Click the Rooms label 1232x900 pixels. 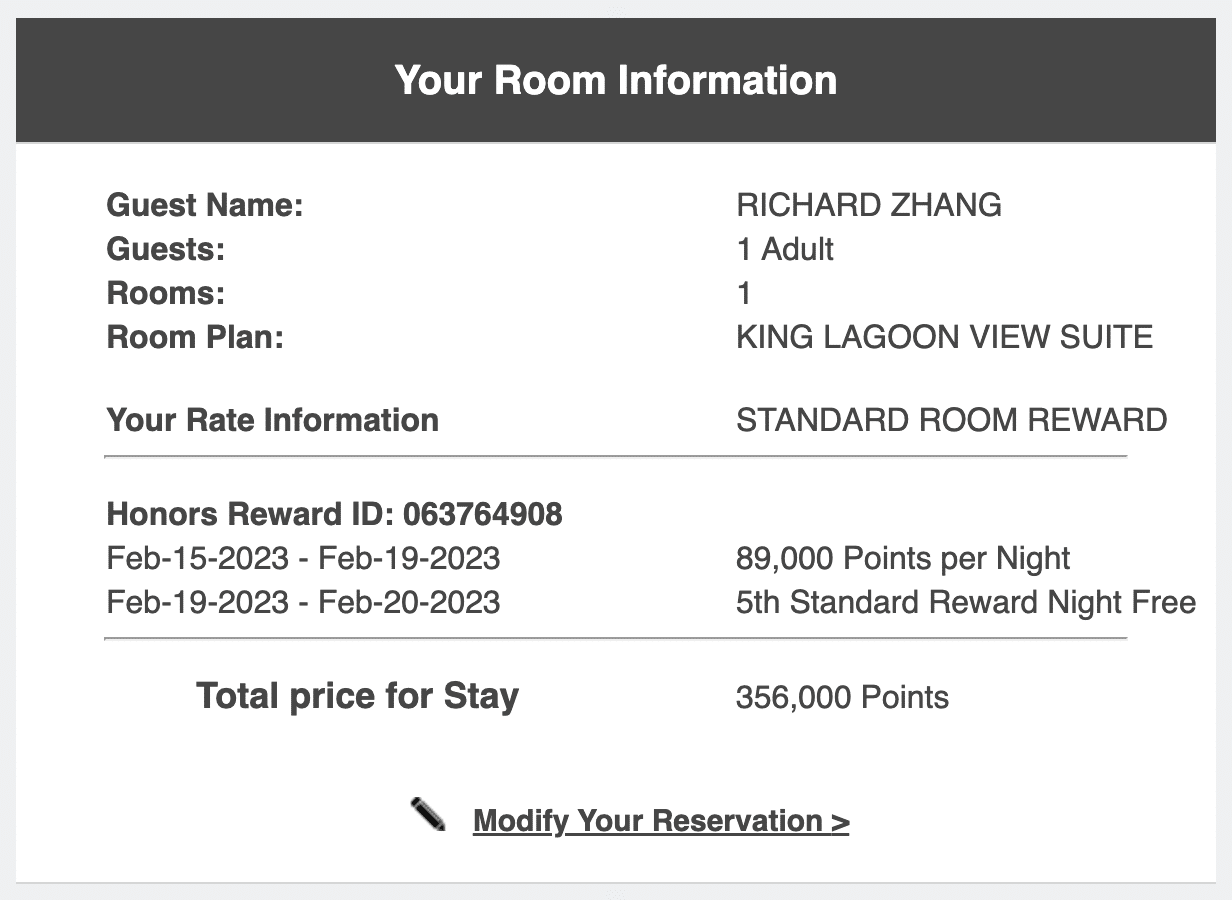tap(165, 293)
